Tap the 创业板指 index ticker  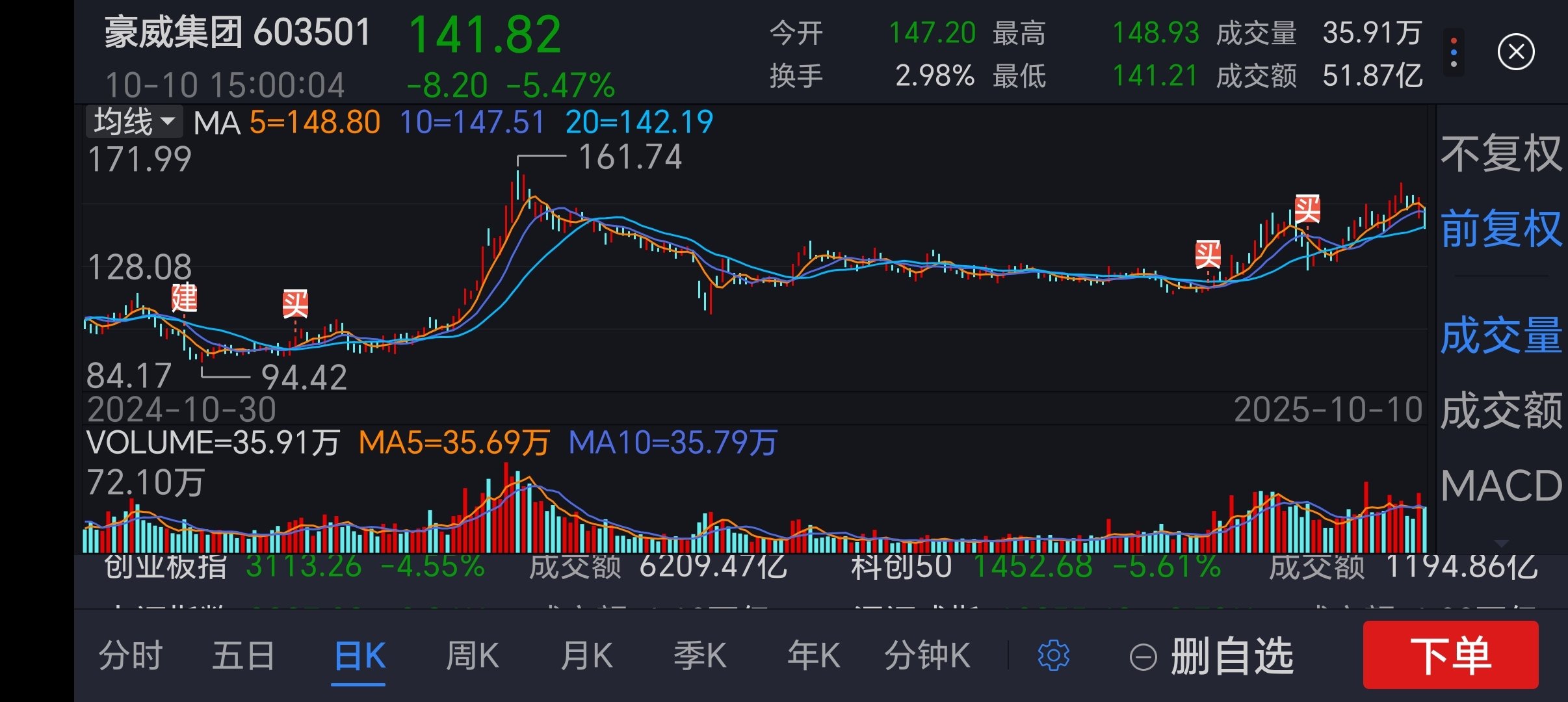tap(166, 567)
